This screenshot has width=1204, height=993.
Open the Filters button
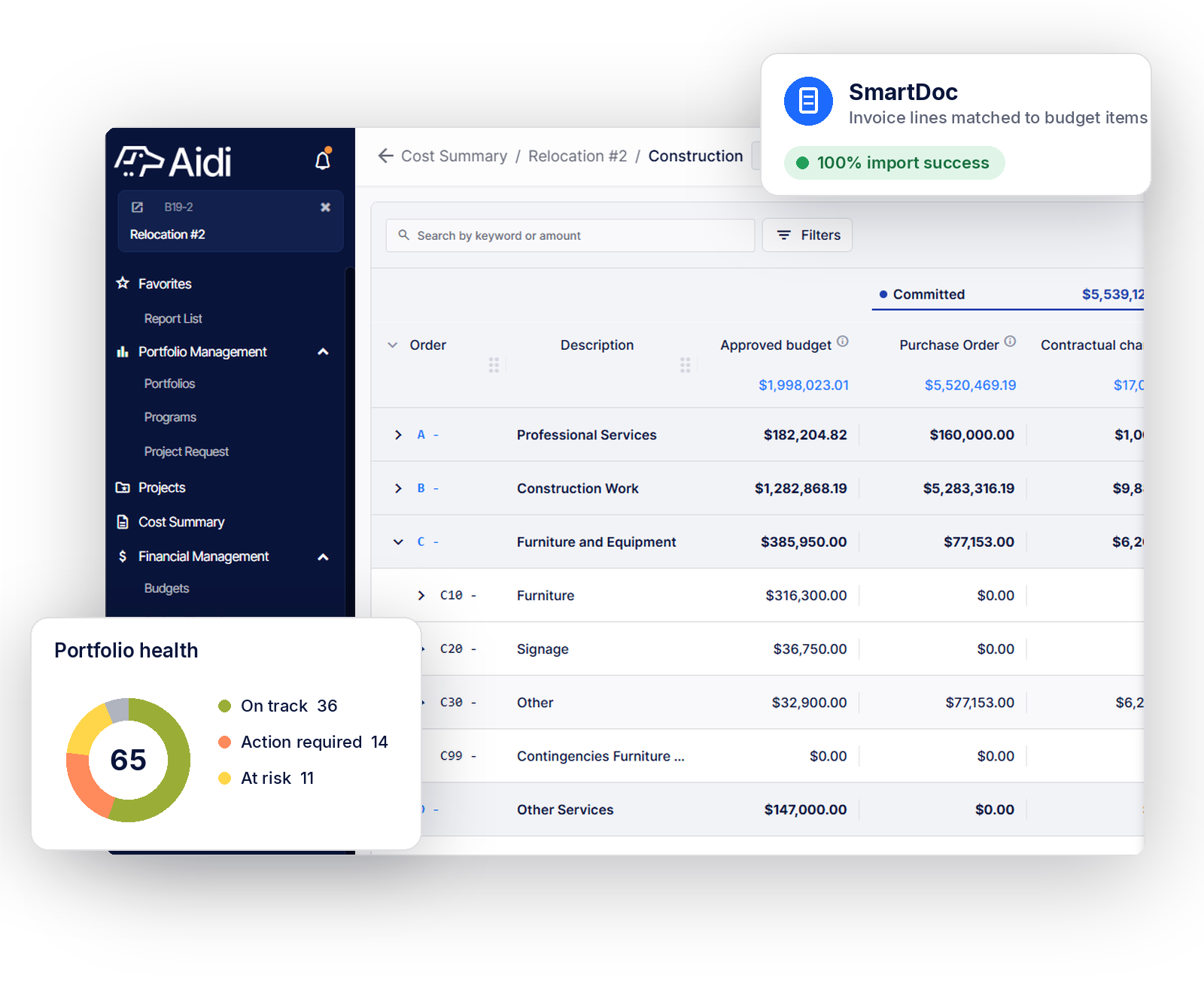coord(807,235)
